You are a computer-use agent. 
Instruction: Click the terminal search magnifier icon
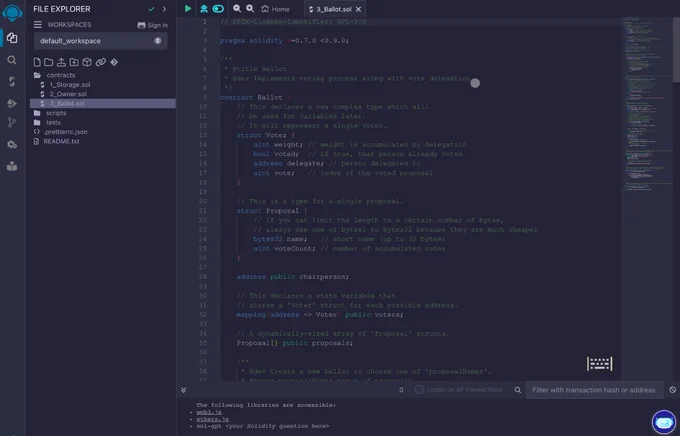518,390
